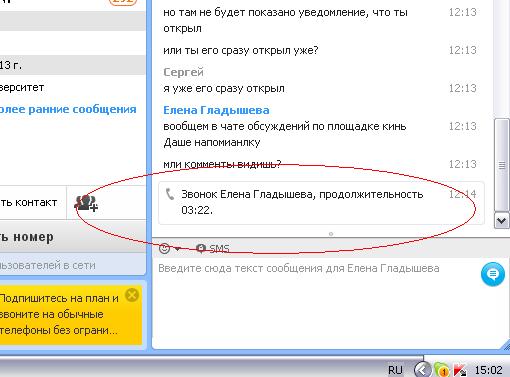Click the '13 г.' date row
This screenshot has width=510, height=377.
click(72, 65)
